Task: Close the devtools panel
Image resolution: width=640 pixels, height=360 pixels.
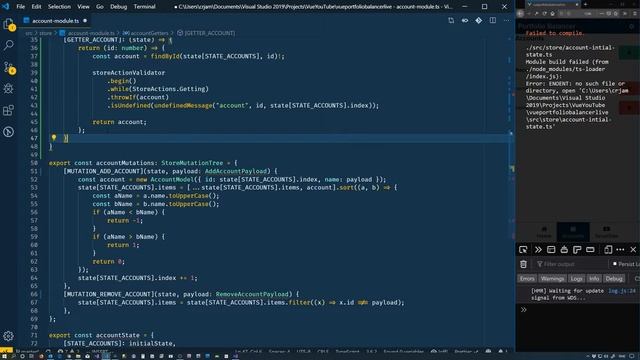Action: (633, 249)
